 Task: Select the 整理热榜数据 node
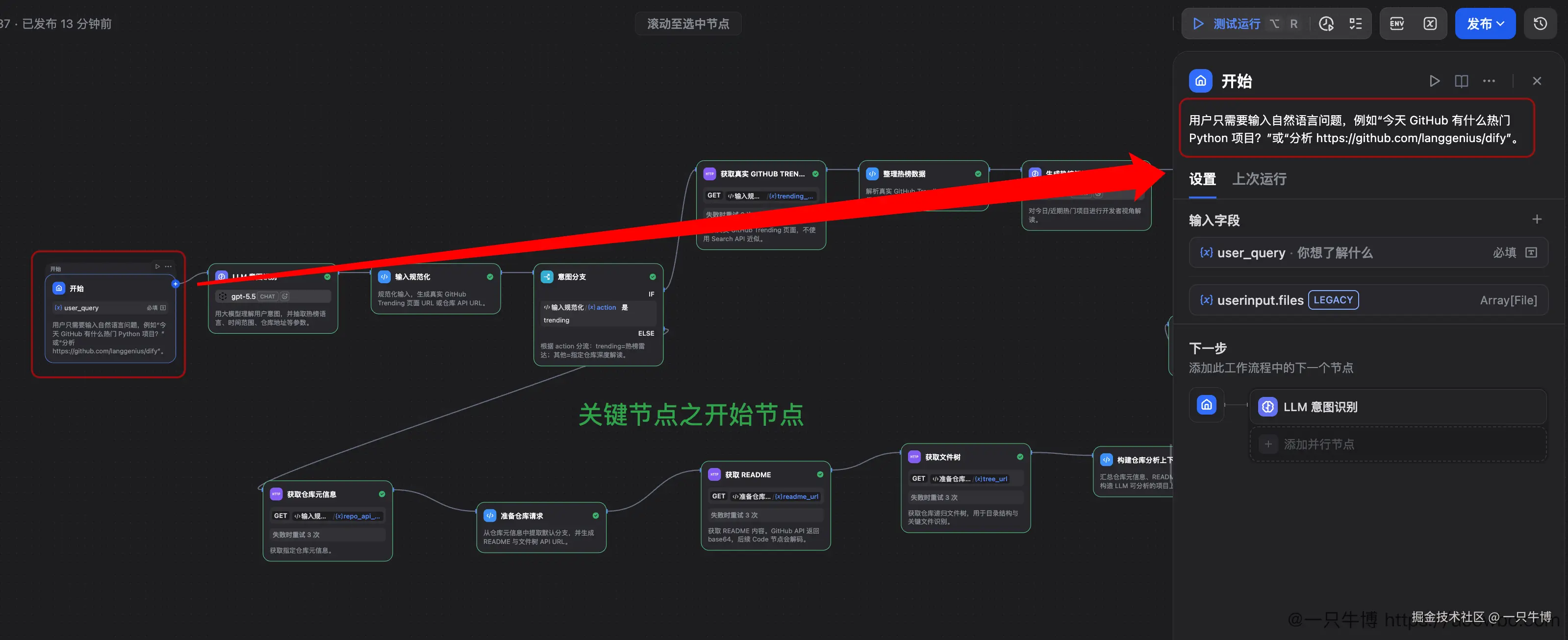click(x=923, y=186)
